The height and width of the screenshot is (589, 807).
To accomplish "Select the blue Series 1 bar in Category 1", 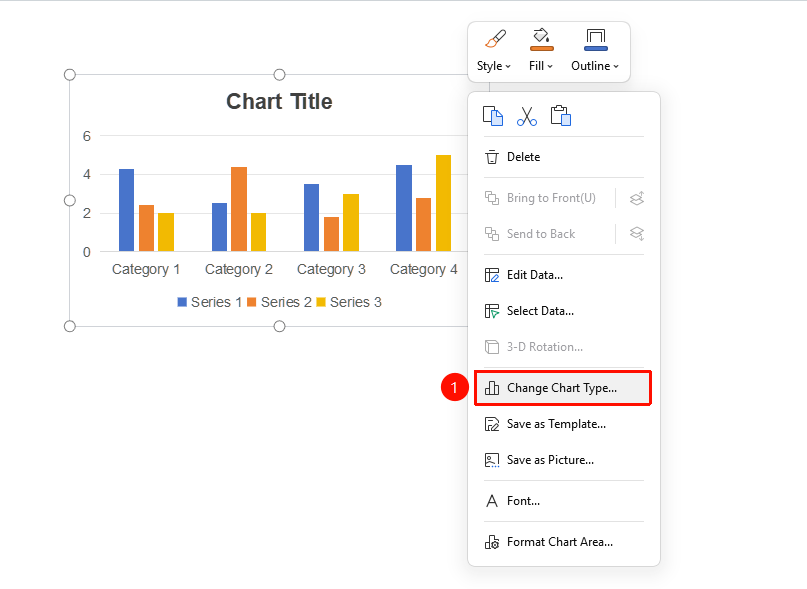I will (x=127, y=210).
